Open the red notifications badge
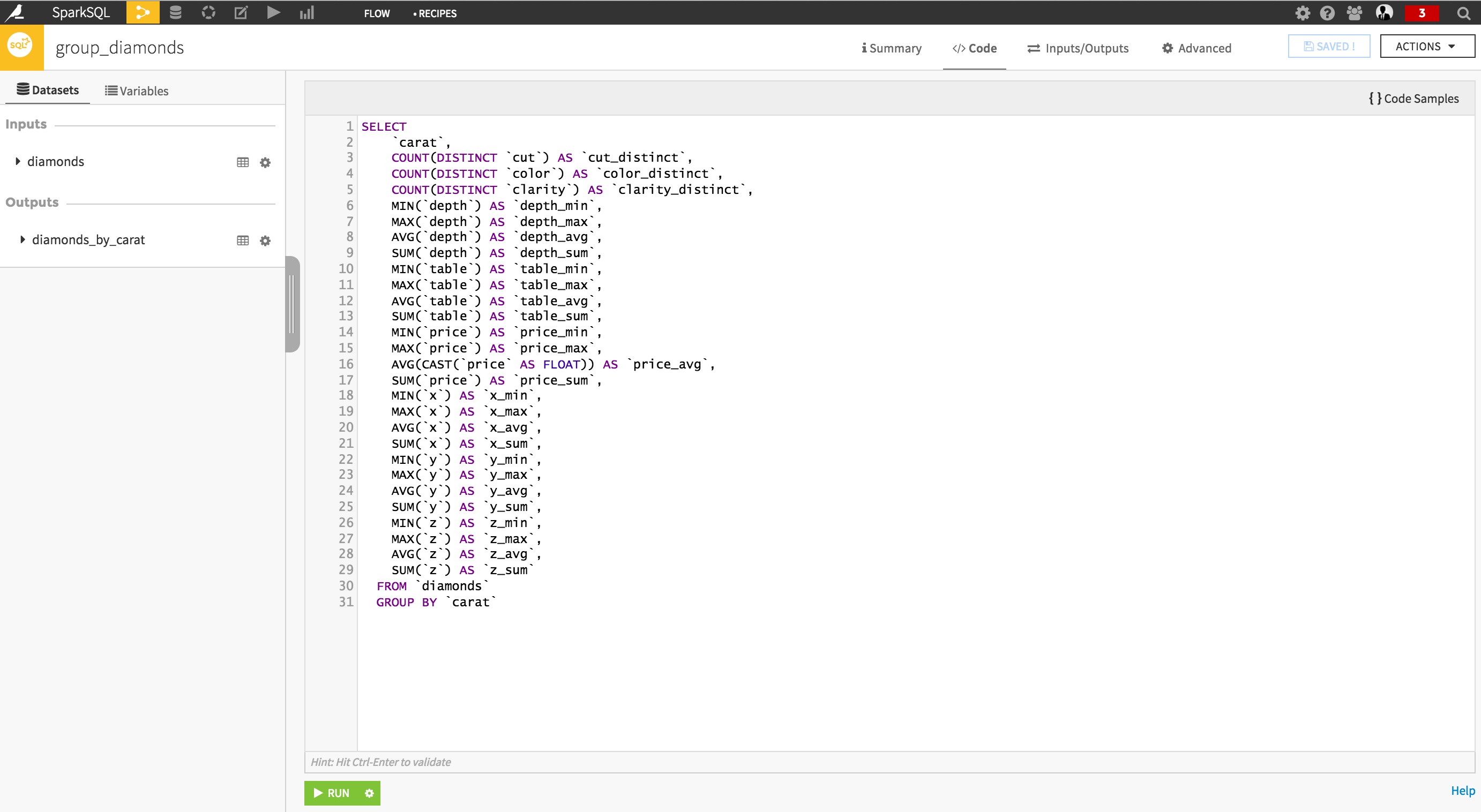This screenshot has width=1481, height=812. click(x=1421, y=13)
